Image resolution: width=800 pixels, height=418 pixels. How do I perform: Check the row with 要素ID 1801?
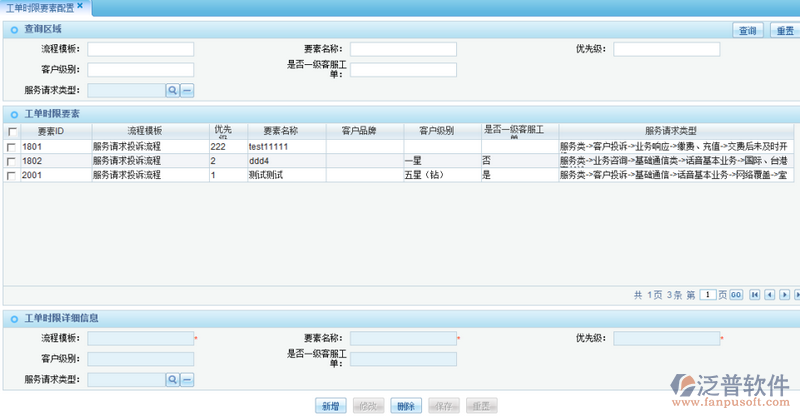coord(12,146)
